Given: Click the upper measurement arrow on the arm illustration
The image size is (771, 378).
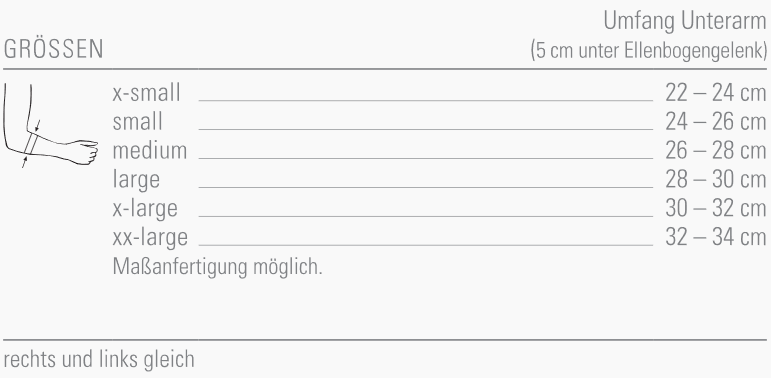Looking at the screenshot, I should [38, 126].
